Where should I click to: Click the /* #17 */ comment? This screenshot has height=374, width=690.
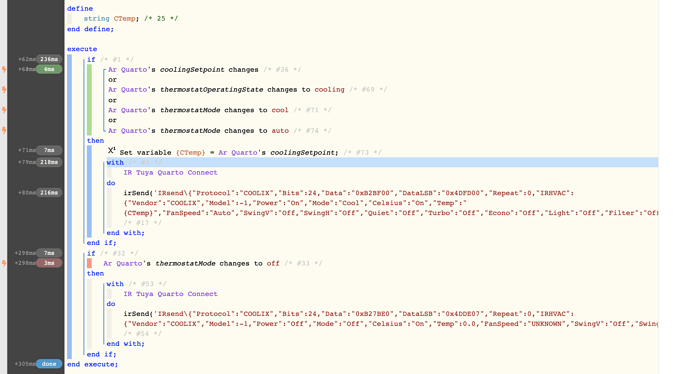click(x=143, y=223)
